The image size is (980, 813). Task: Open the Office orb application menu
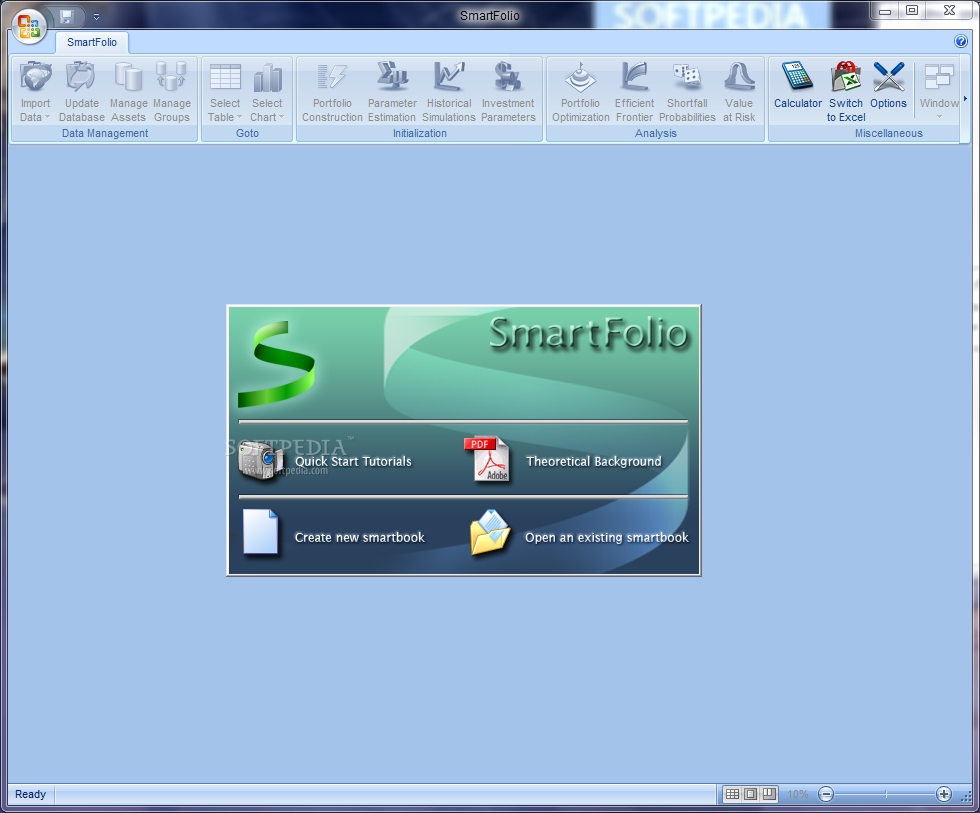tap(29, 27)
